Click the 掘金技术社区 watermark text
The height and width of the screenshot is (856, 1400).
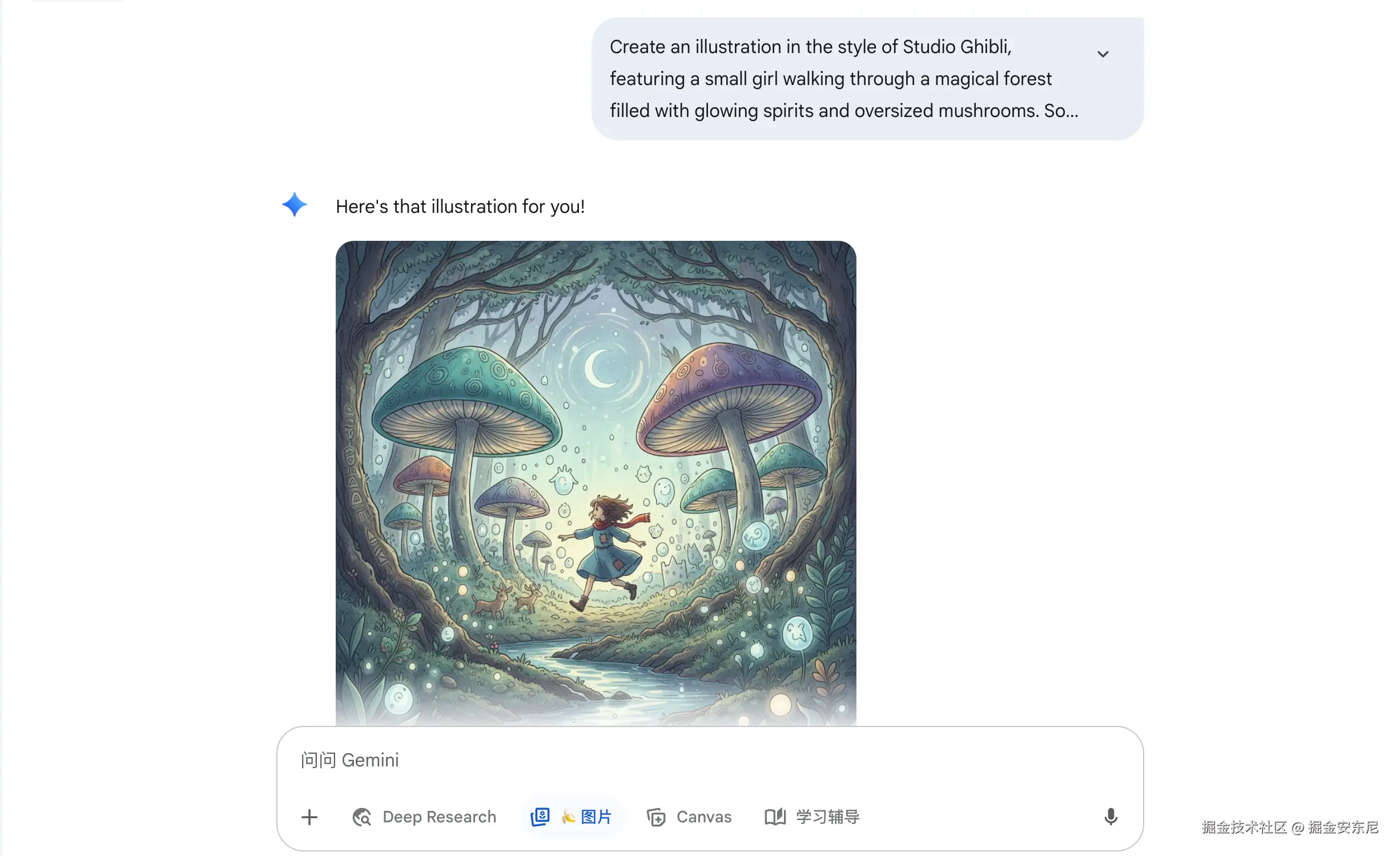click(x=1244, y=827)
